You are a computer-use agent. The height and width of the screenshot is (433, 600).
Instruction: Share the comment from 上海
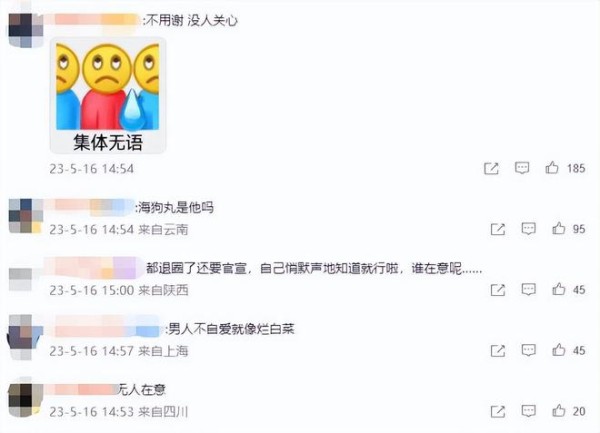(x=498, y=351)
